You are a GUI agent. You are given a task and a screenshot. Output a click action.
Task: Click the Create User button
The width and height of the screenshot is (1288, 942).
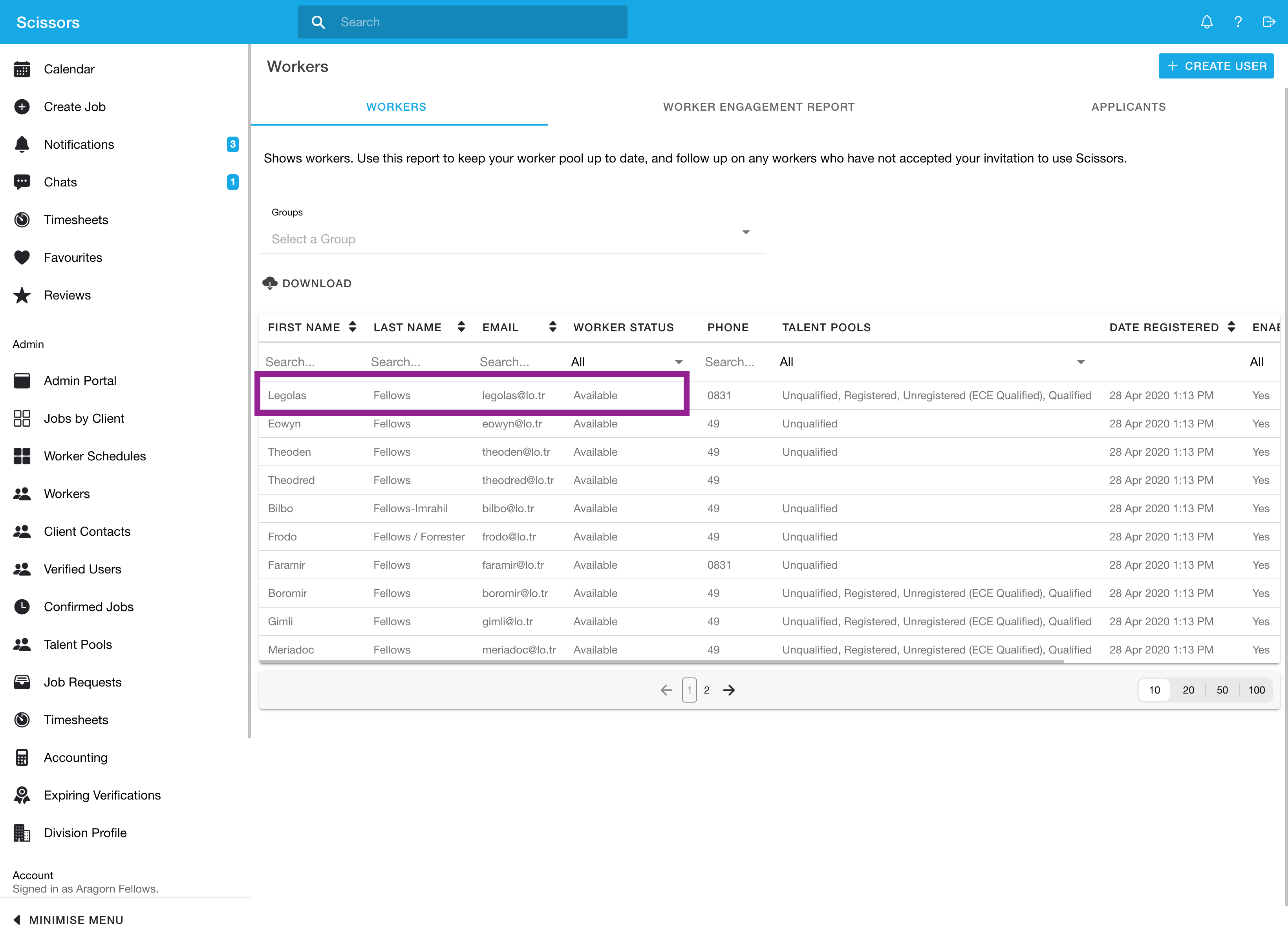click(x=1216, y=66)
